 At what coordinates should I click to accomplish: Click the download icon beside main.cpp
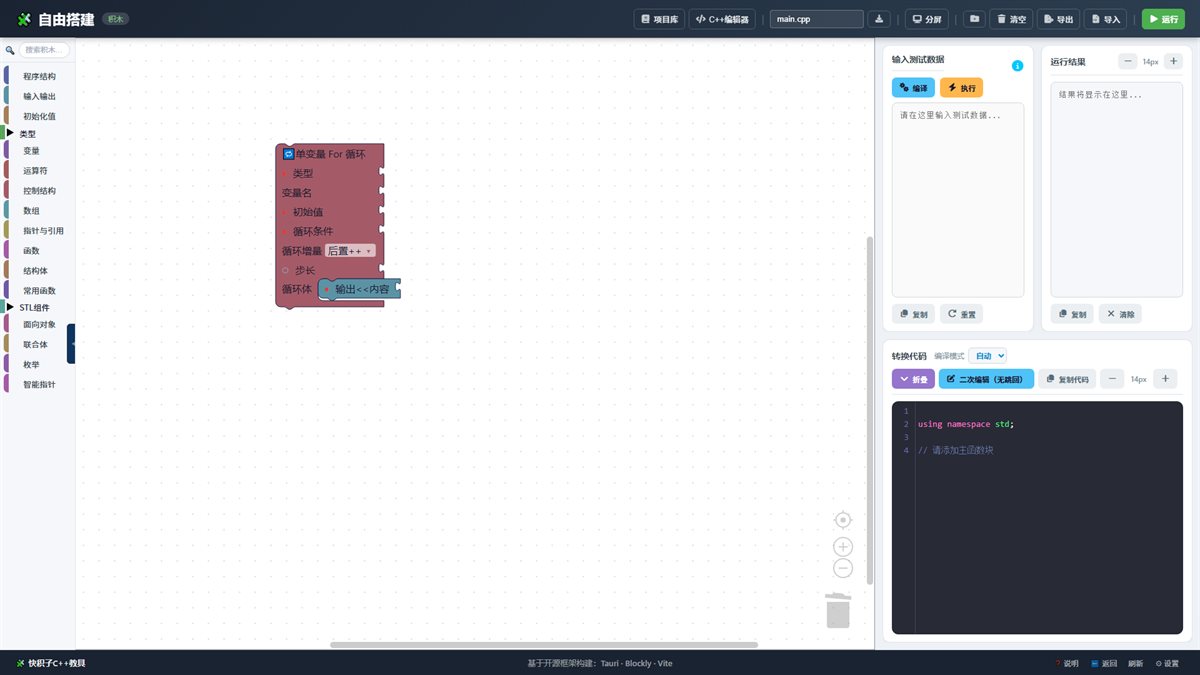tap(880, 19)
